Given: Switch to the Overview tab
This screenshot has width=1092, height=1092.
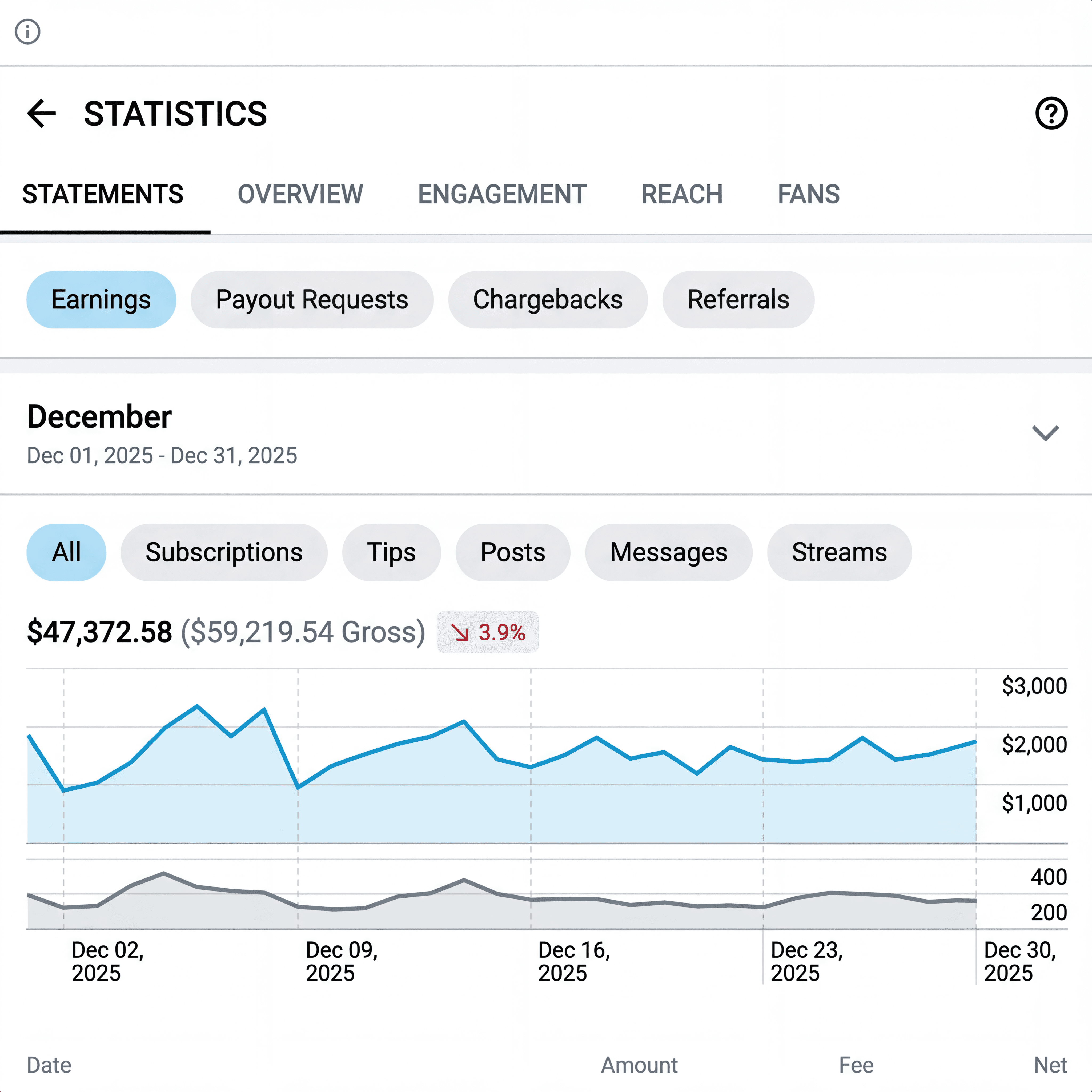Looking at the screenshot, I should (300, 194).
